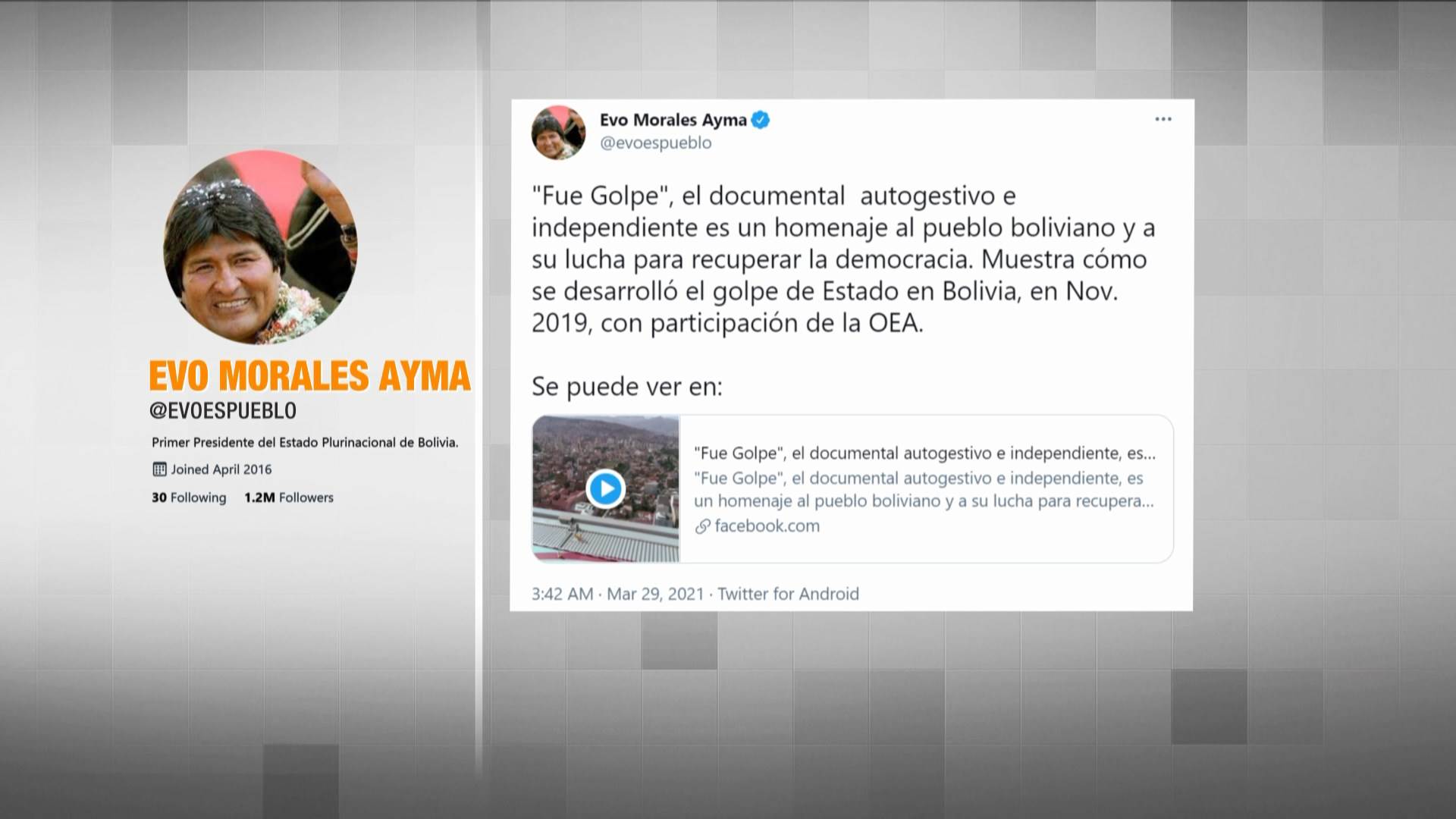Play the Fue Golpe video preview
1456x819 pixels.
(x=605, y=489)
